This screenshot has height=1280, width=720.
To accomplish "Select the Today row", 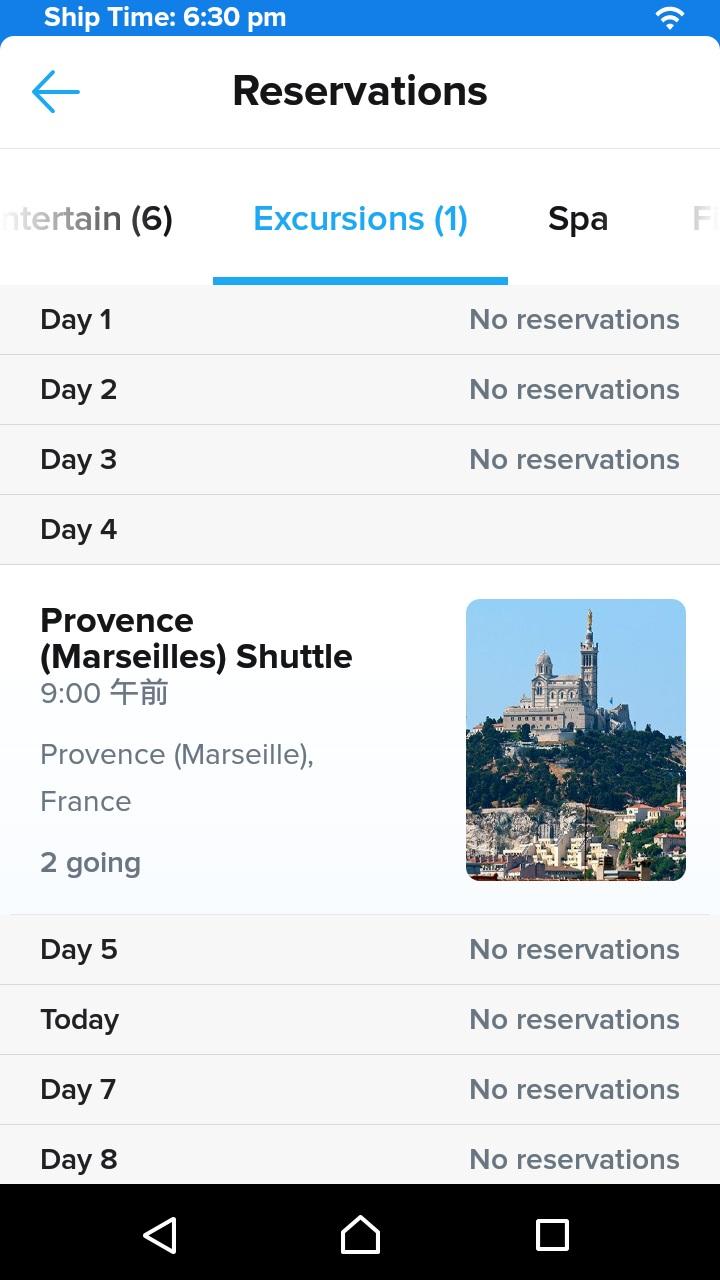I will pos(360,1020).
